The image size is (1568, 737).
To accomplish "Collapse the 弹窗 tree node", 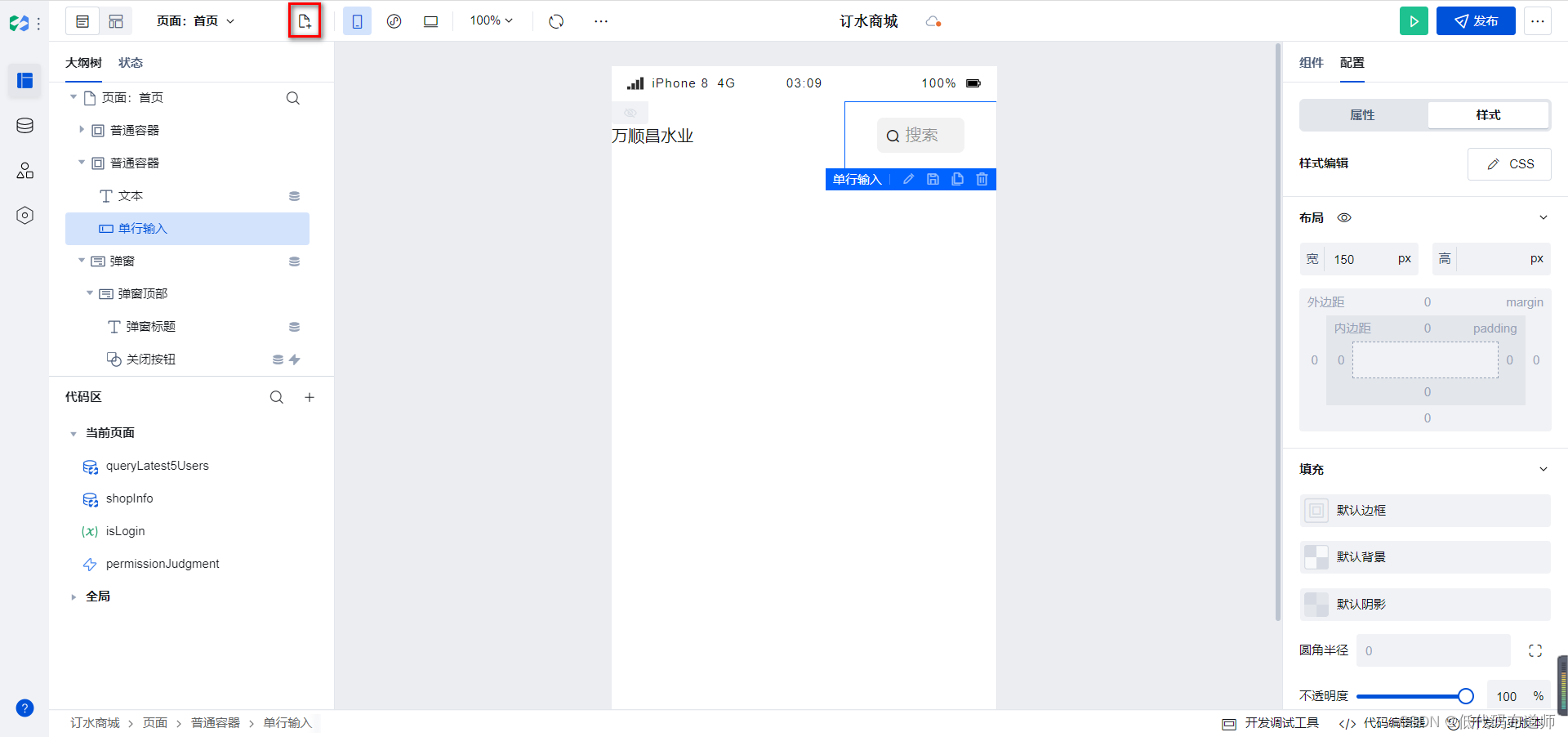I will pyautogui.click(x=81, y=261).
